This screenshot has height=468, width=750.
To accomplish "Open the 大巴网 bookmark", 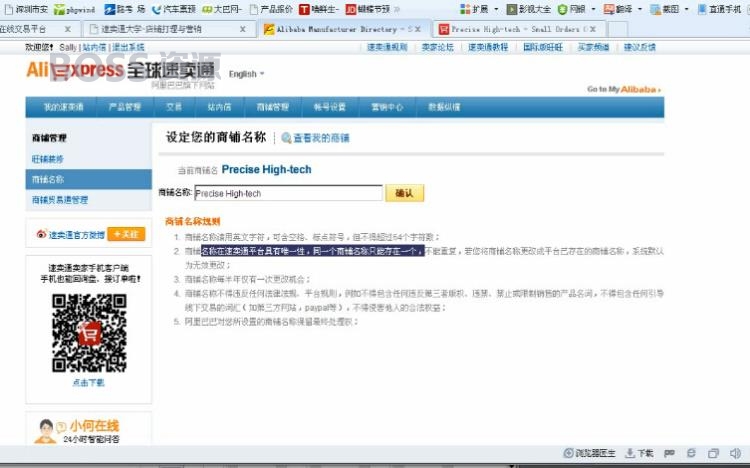I will [x=221, y=9].
